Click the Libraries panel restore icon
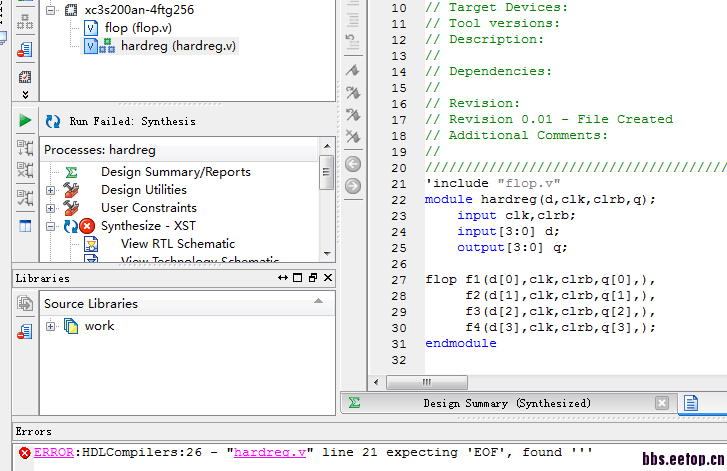The width and height of the screenshot is (727, 471). click(313, 278)
